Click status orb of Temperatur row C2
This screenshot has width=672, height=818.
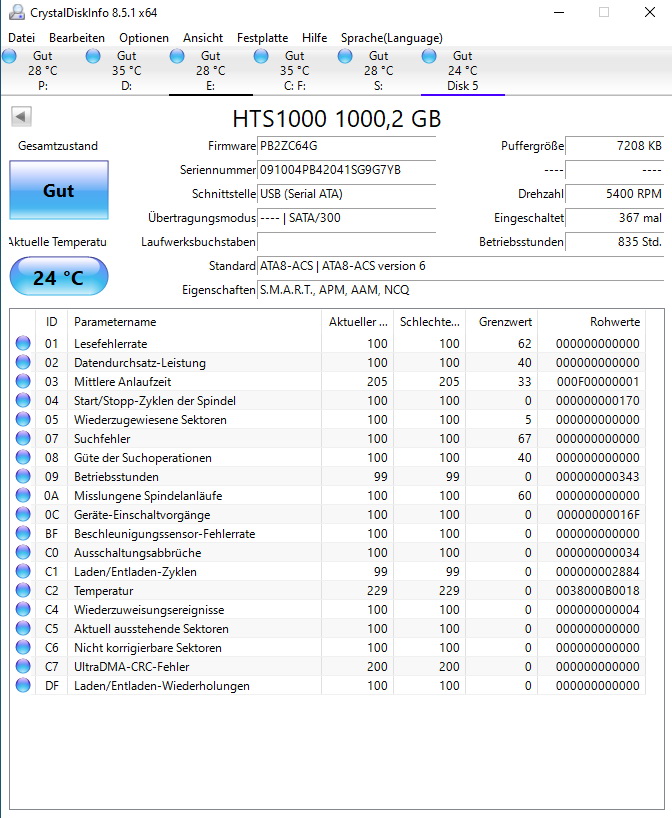coord(23,590)
